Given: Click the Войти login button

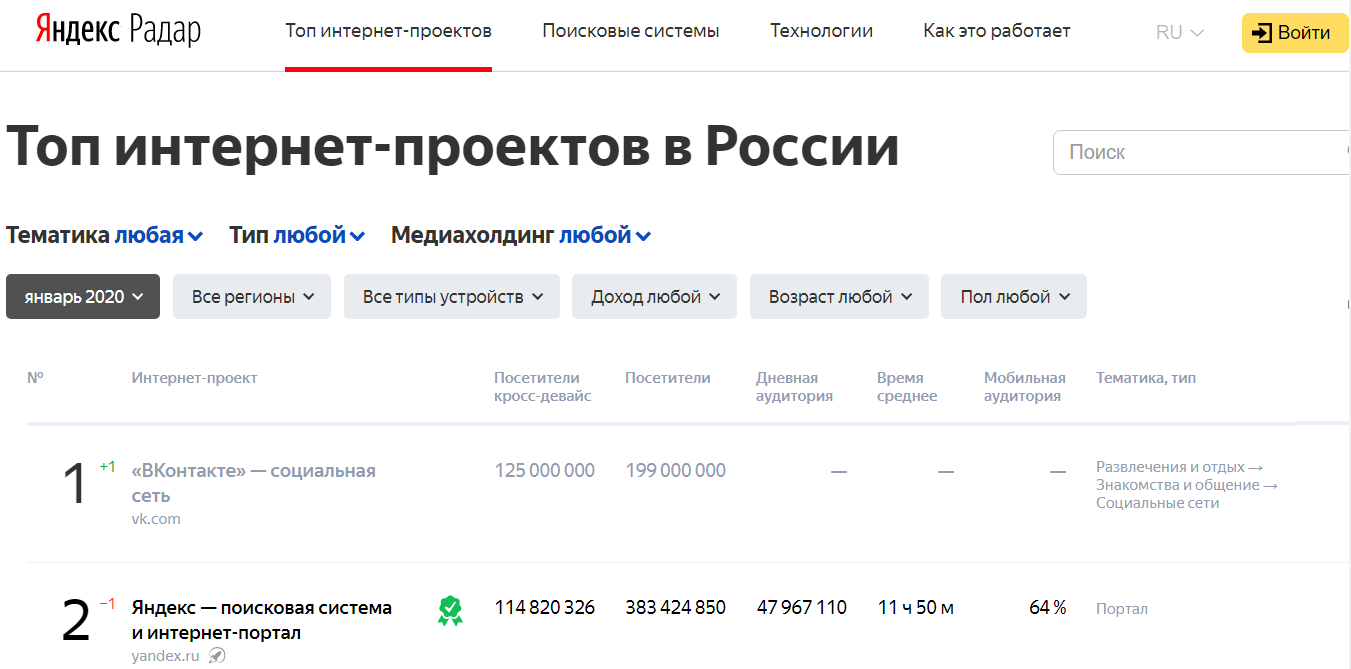Looking at the screenshot, I should pyautogui.click(x=1295, y=33).
